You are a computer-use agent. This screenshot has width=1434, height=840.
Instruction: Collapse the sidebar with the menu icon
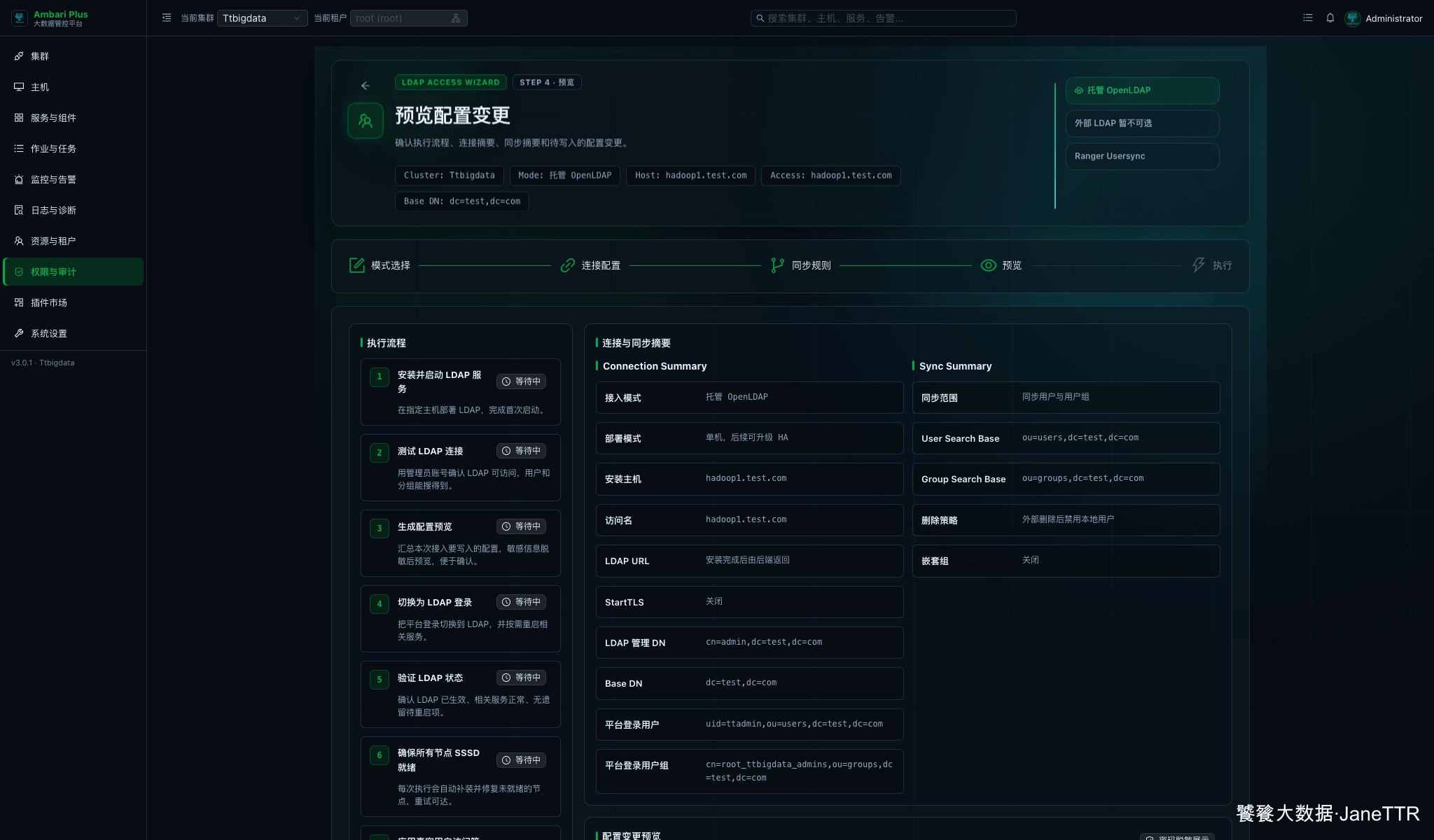click(x=167, y=18)
